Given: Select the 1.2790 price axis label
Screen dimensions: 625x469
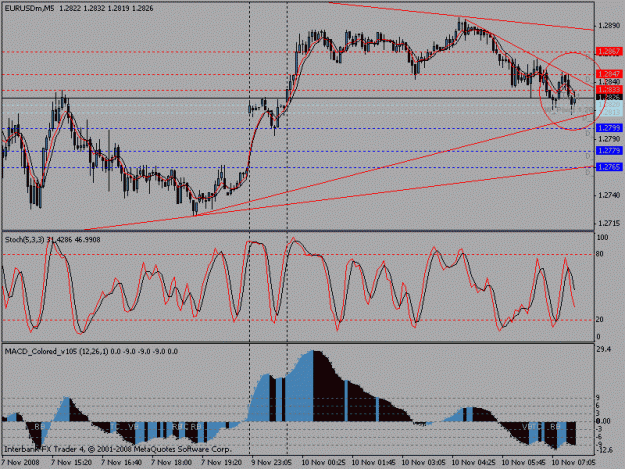Looking at the screenshot, I should point(608,139).
